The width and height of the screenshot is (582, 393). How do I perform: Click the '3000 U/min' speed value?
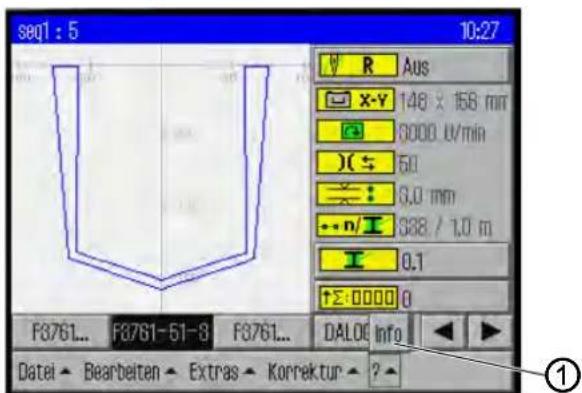[x=442, y=133]
